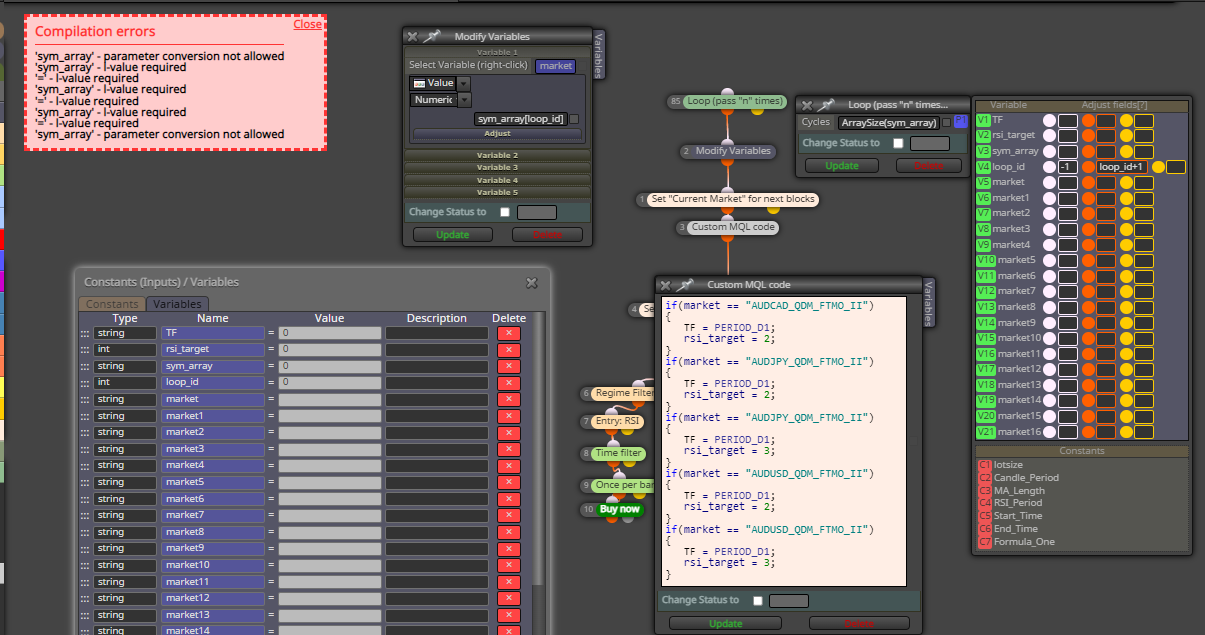Screen dimensions: 1205x635
Task: Click the ArraySize(sym_array) Cycles field
Action: (889, 122)
